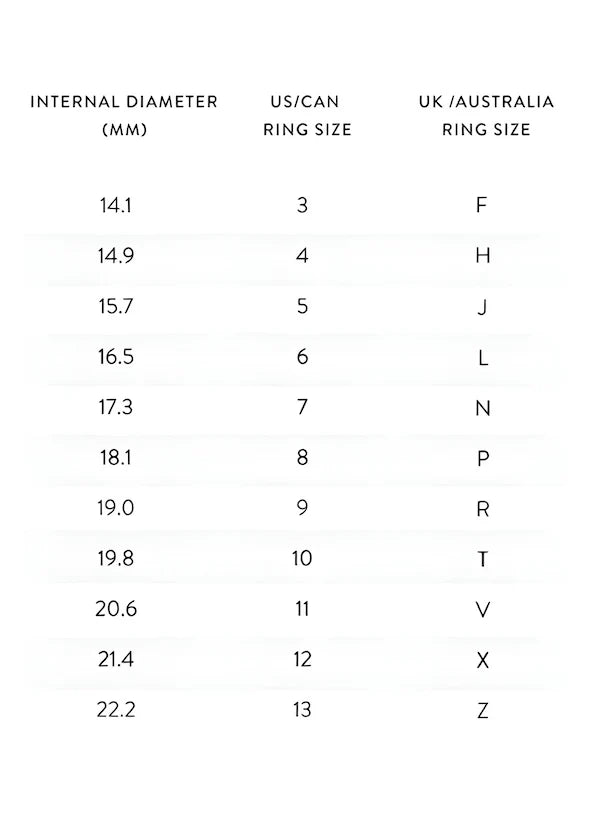600x816 pixels.
Task: Click US ring size 12
Action: 302,659
